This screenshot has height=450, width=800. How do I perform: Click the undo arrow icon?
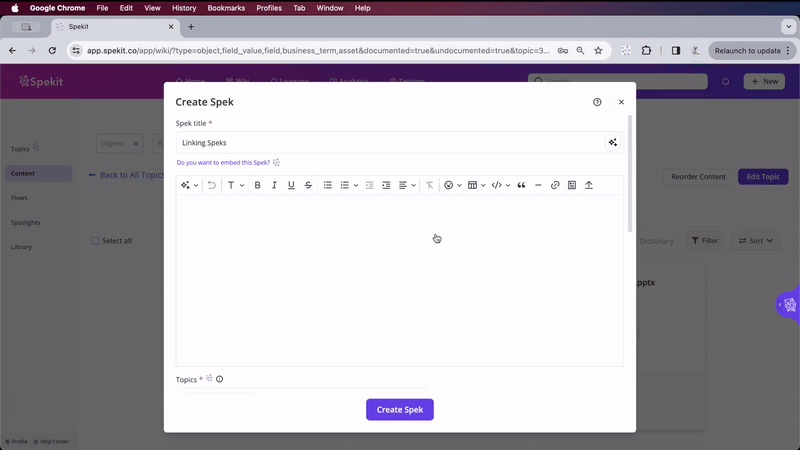coord(212,185)
